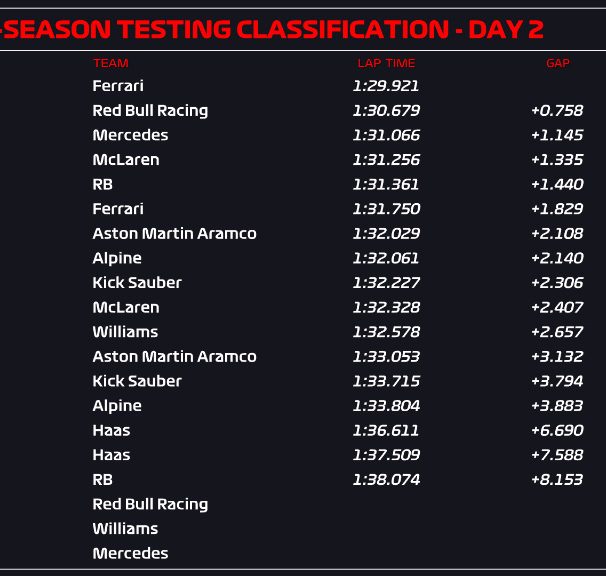The height and width of the screenshot is (576, 606).
Task: Click the TEAM column header
Action: click(x=111, y=63)
